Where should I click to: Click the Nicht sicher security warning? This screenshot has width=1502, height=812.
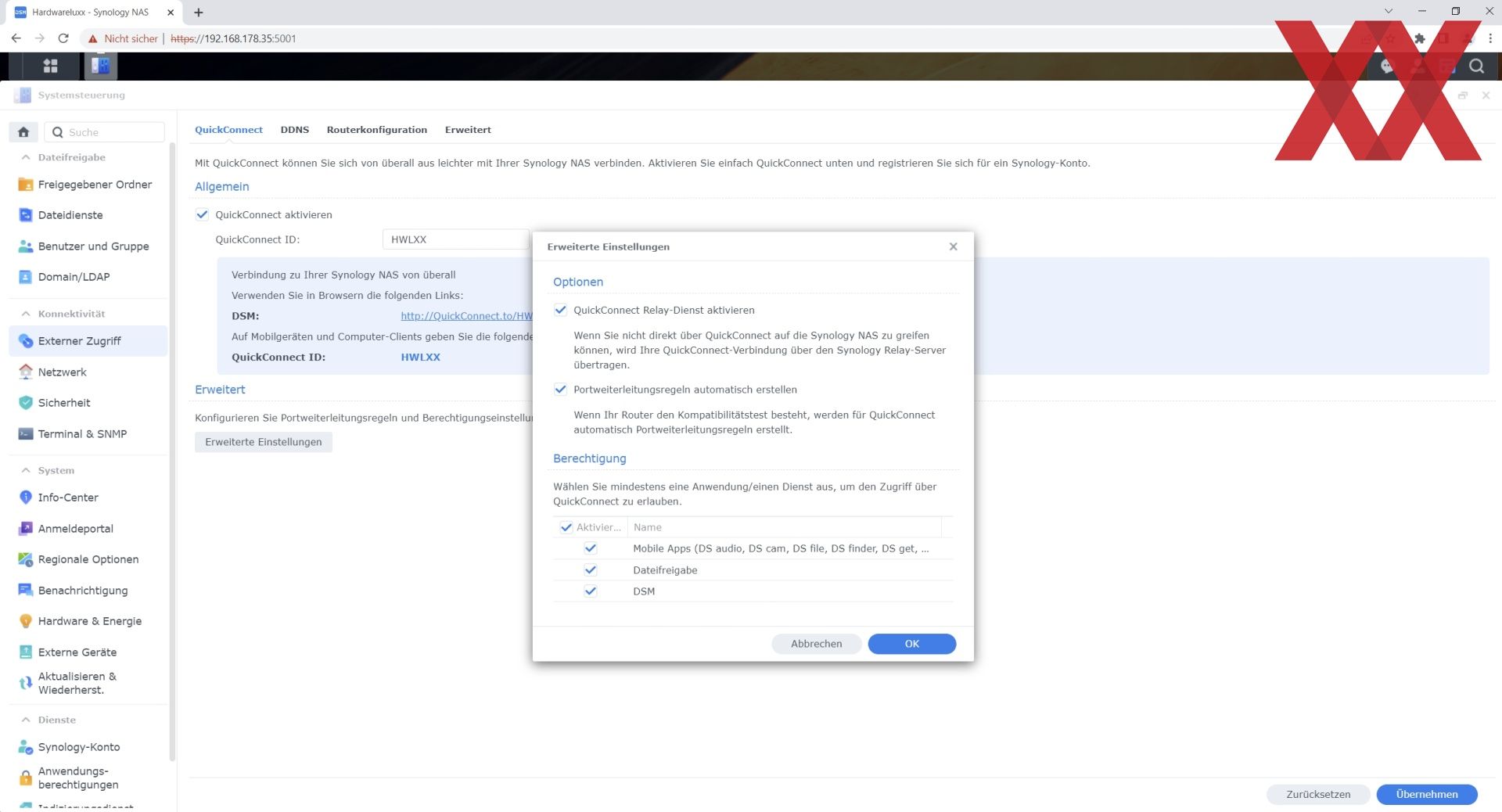point(123,38)
